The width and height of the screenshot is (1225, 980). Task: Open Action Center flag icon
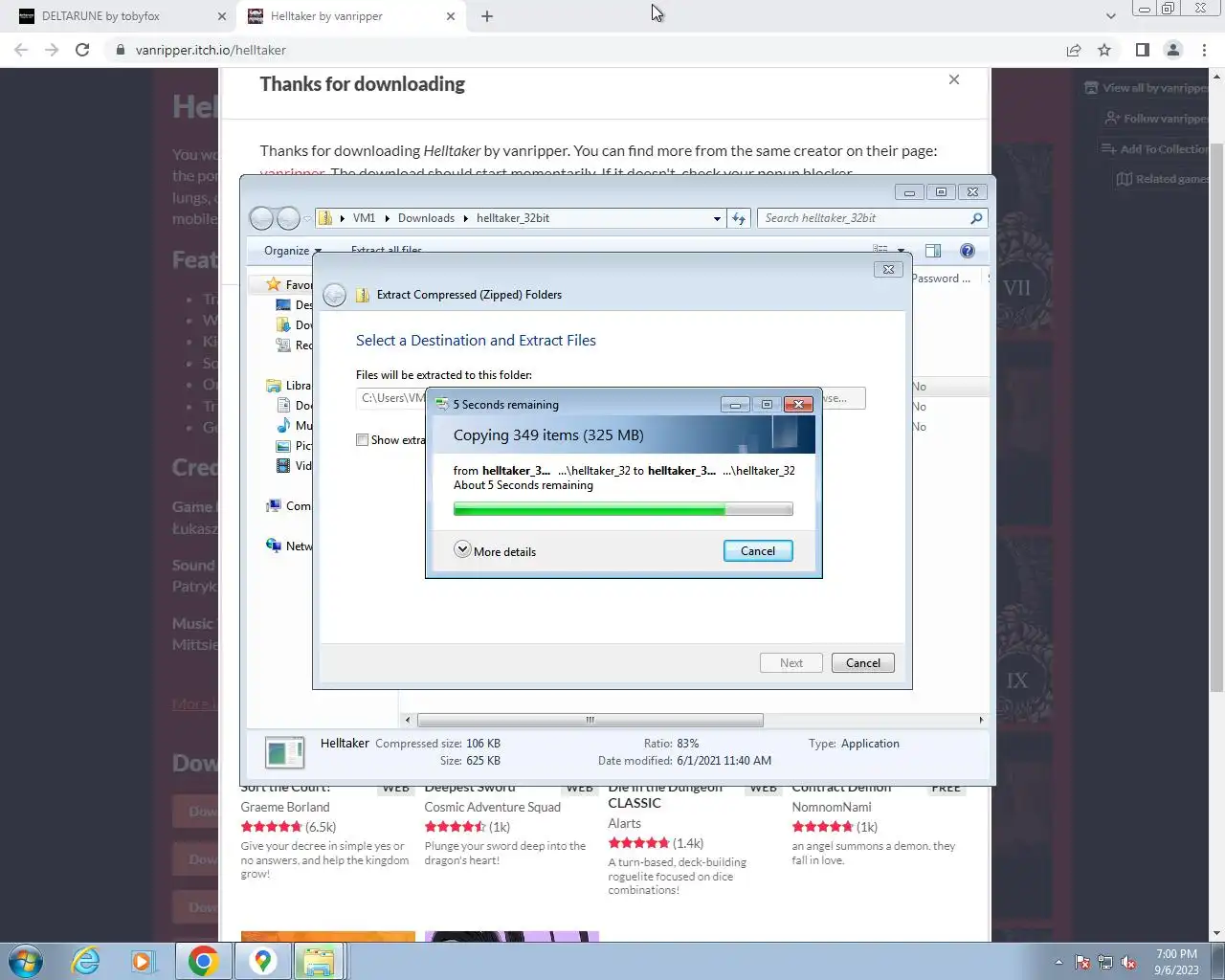pyautogui.click(x=1082, y=962)
